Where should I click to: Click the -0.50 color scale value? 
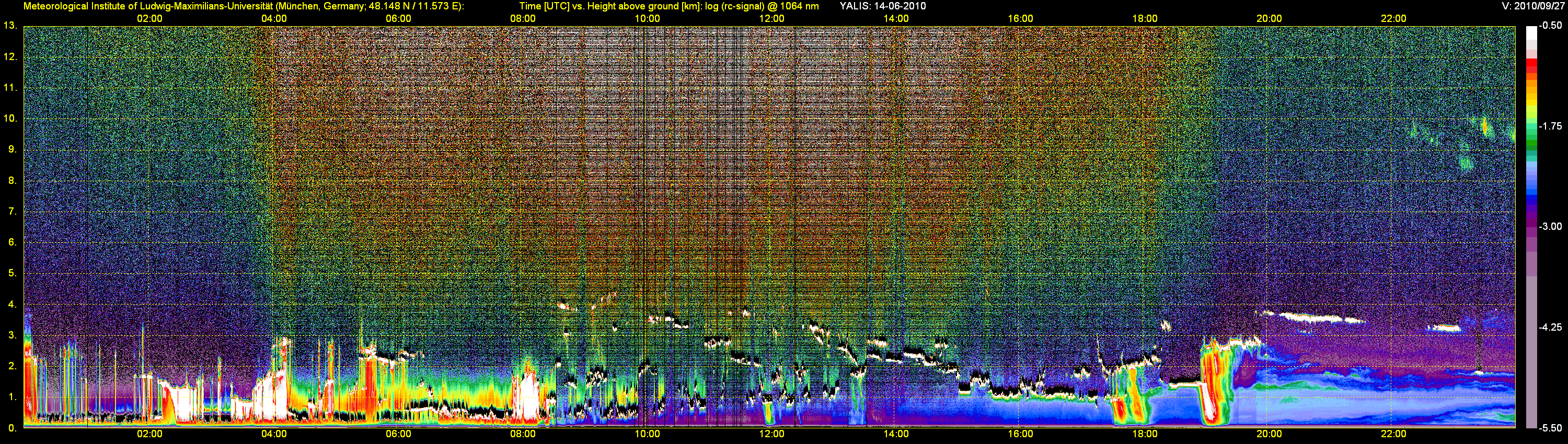(x=1550, y=26)
